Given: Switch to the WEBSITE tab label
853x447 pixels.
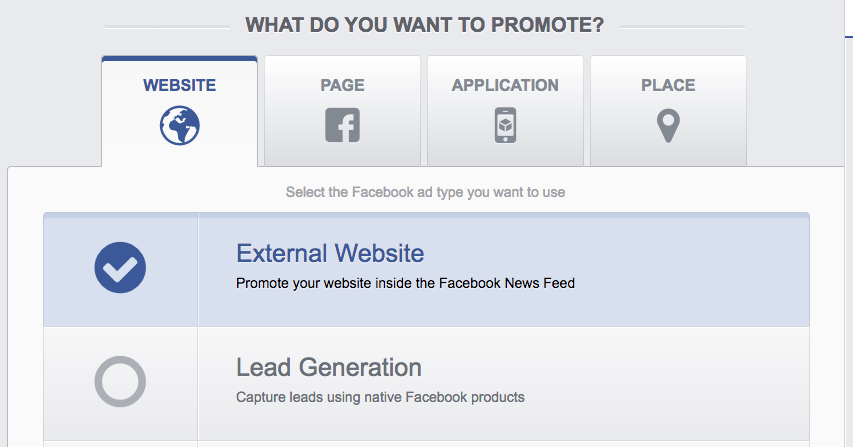Looking at the screenshot, I should (x=180, y=85).
